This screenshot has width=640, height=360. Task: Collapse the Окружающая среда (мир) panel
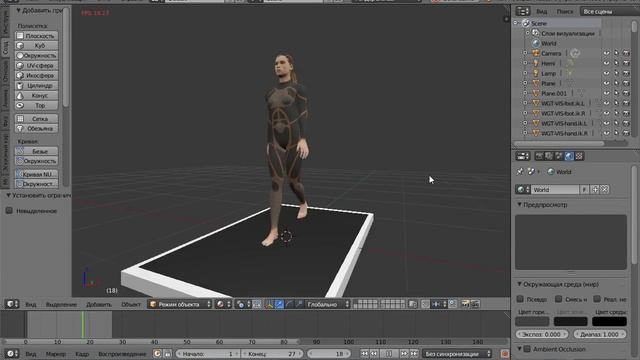(520, 284)
